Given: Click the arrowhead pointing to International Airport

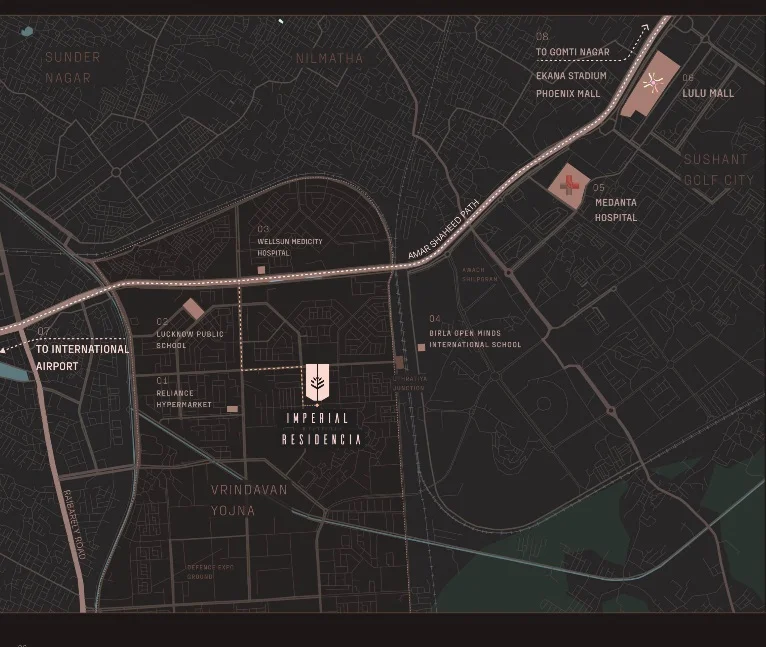Looking at the screenshot, I should coord(5,350).
